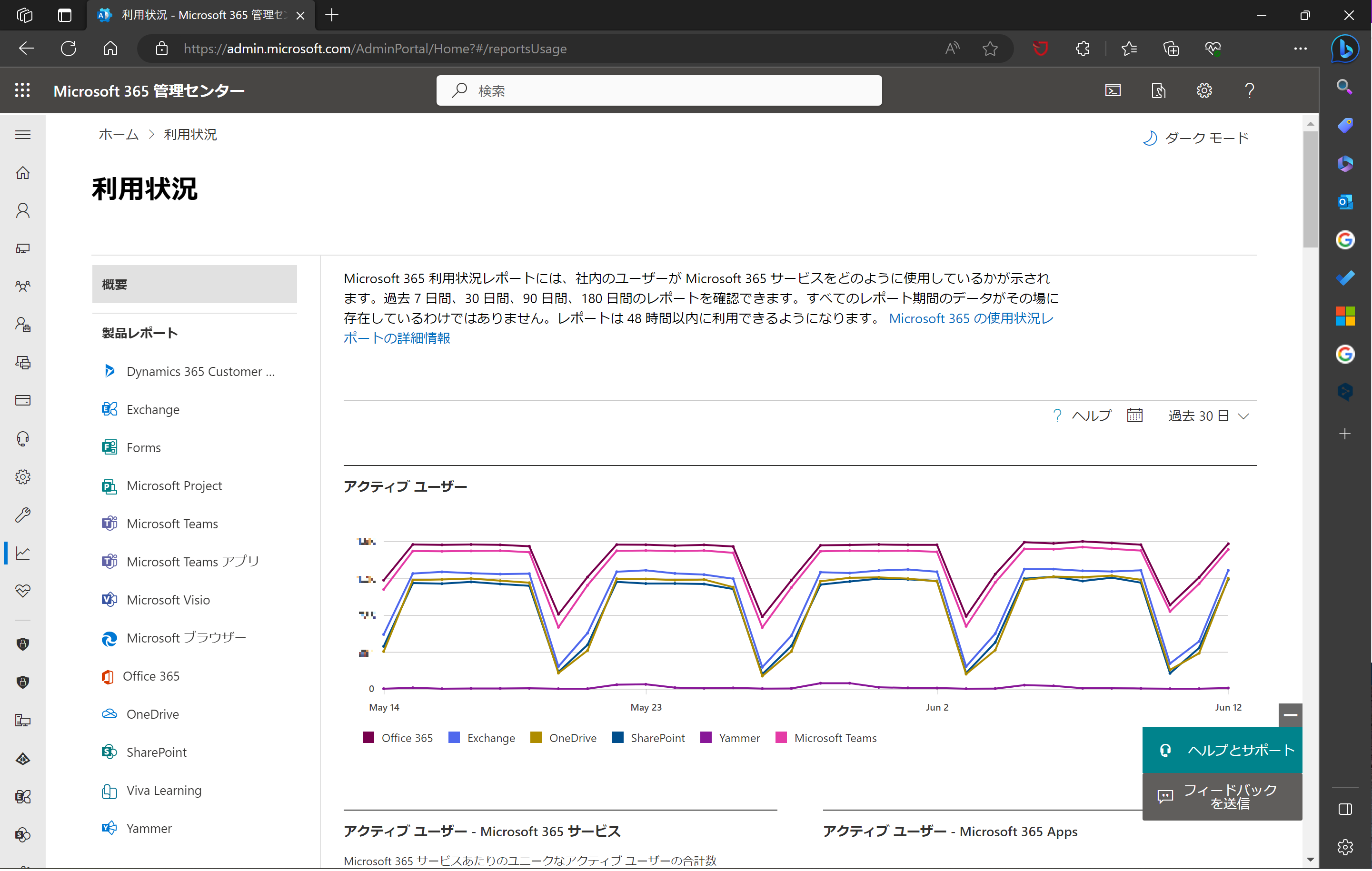The height and width of the screenshot is (871, 1372).
Task: Click the Yammer product report icon
Action: 109,828
